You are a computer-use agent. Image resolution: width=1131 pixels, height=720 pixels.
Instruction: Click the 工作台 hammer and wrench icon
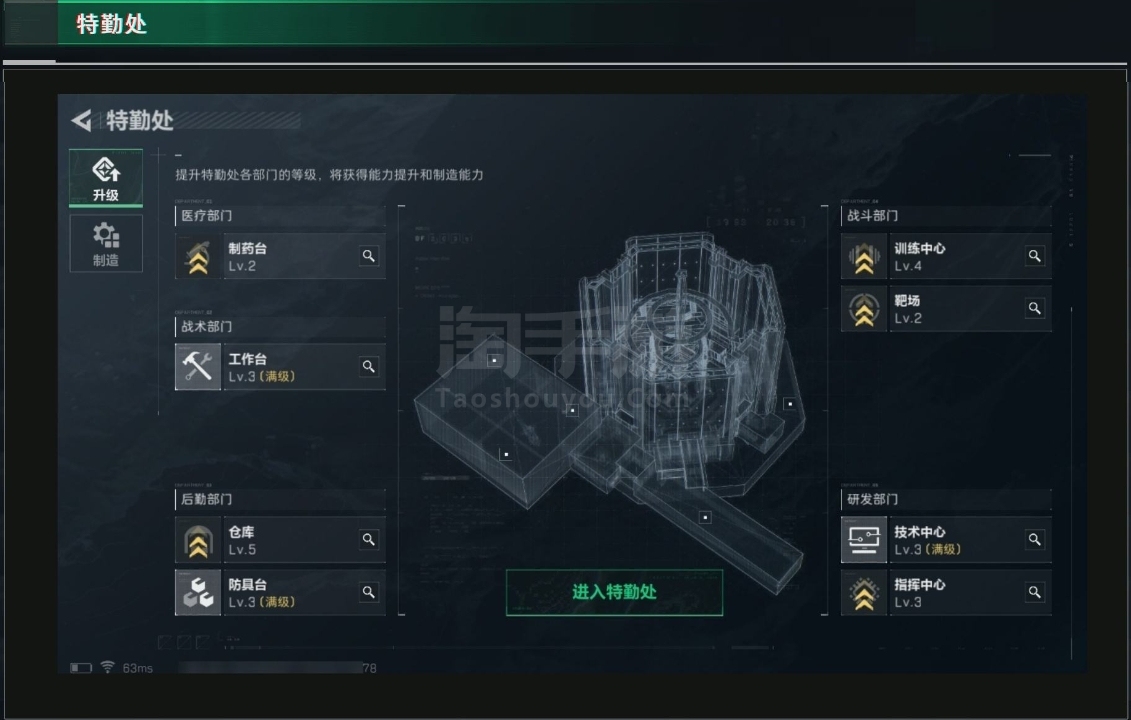[198, 366]
